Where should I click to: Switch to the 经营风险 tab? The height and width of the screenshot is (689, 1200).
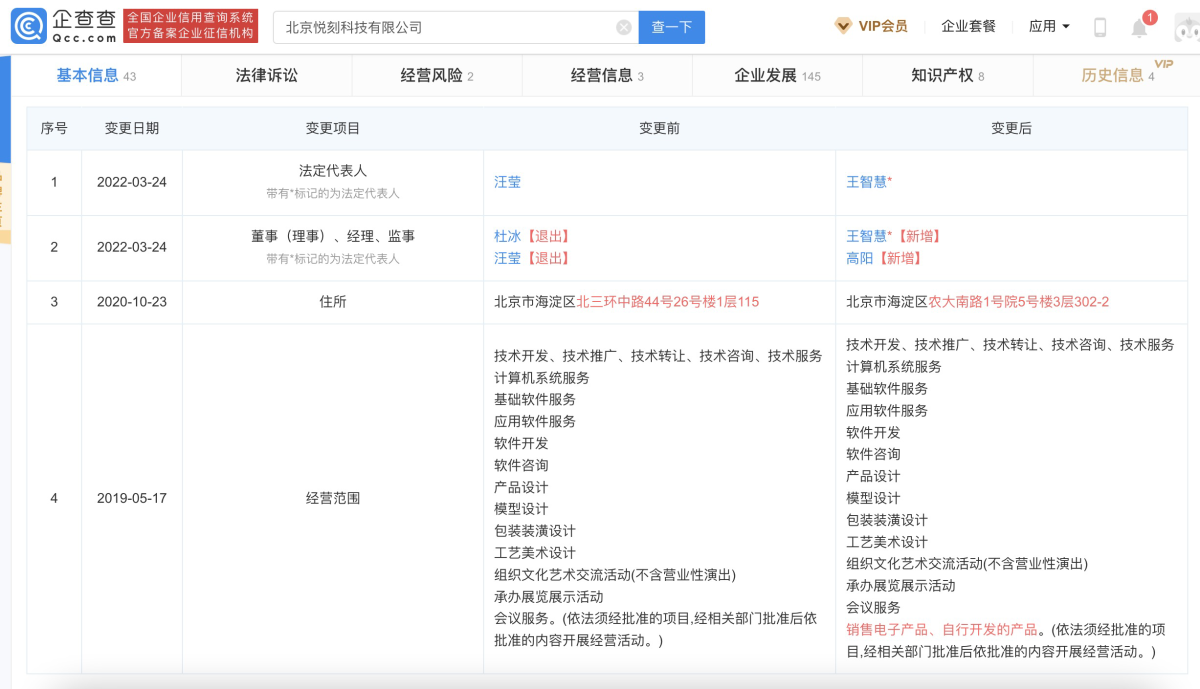tap(437, 75)
